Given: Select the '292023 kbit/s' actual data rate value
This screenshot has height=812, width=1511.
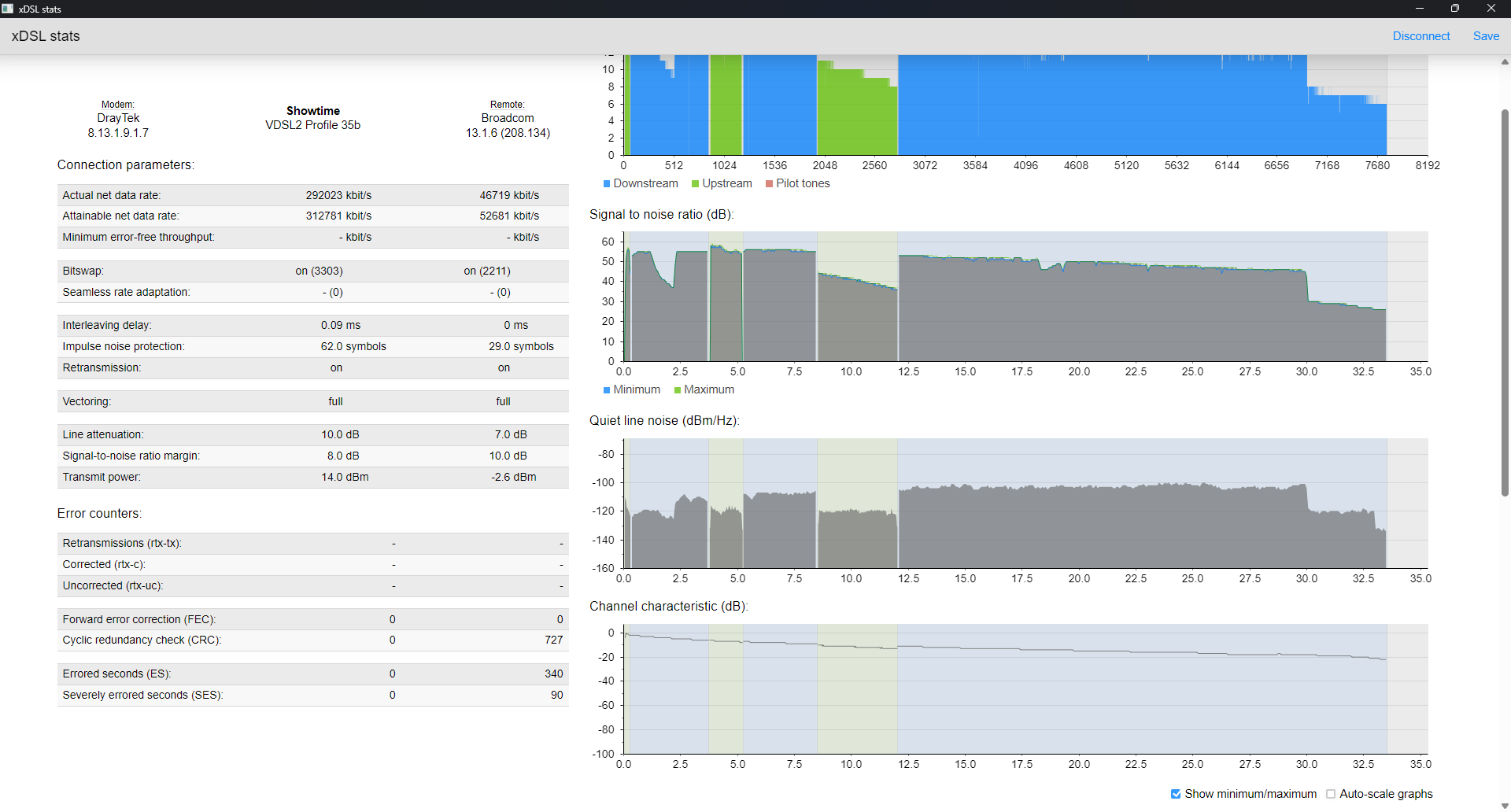Looking at the screenshot, I should click(x=338, y=195).
